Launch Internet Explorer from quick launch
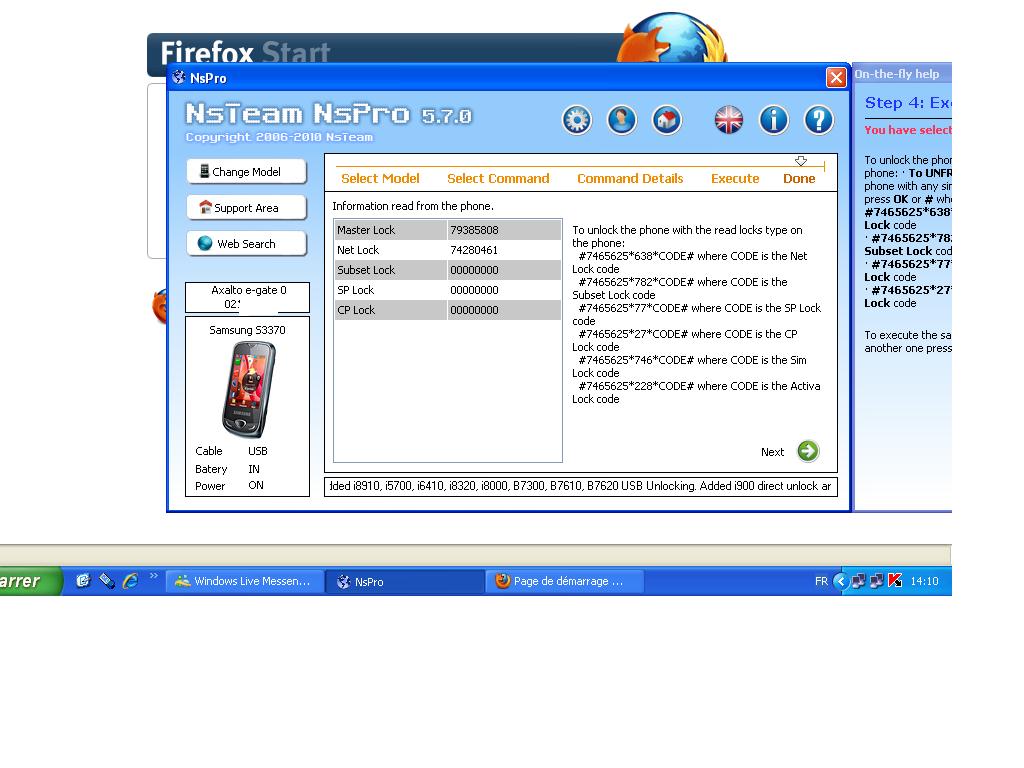The width and height of the screenshot is (1024, 768). pos(131,581)
